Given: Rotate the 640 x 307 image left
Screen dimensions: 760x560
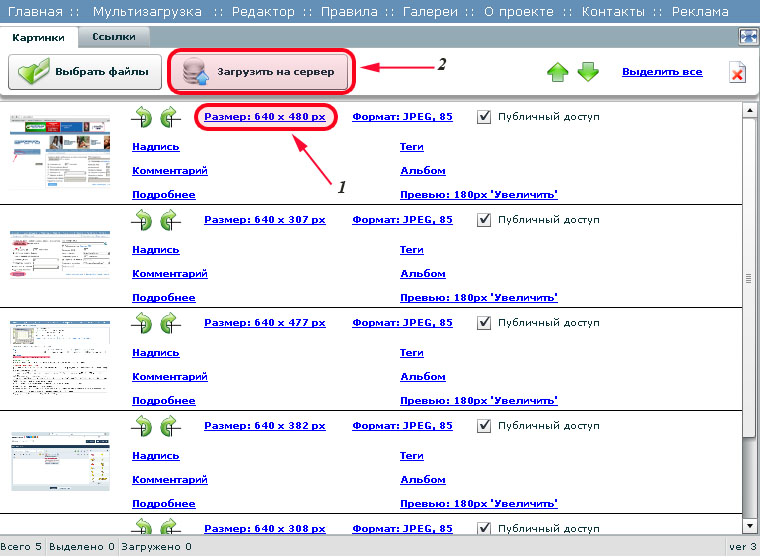Looking at the screenshot, I should pyautogui.click(x=143, y=220).
